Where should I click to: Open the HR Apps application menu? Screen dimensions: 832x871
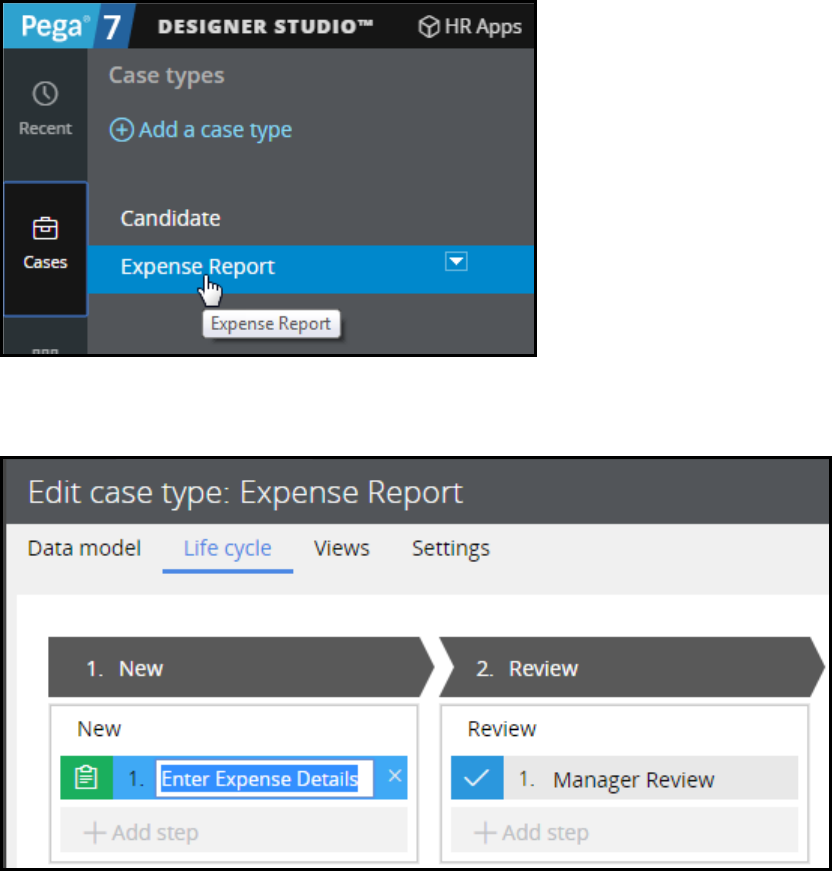(470, 26)
